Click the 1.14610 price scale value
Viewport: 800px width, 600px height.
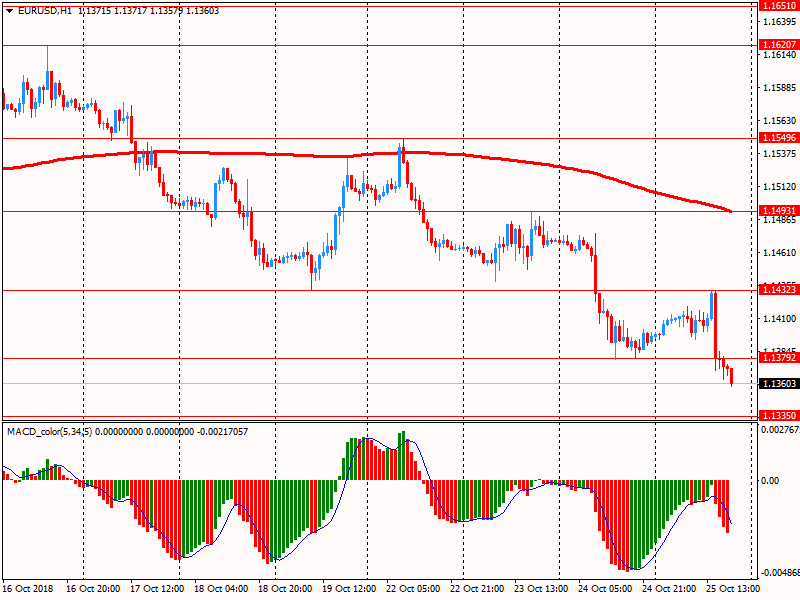(x=779, y=253)
